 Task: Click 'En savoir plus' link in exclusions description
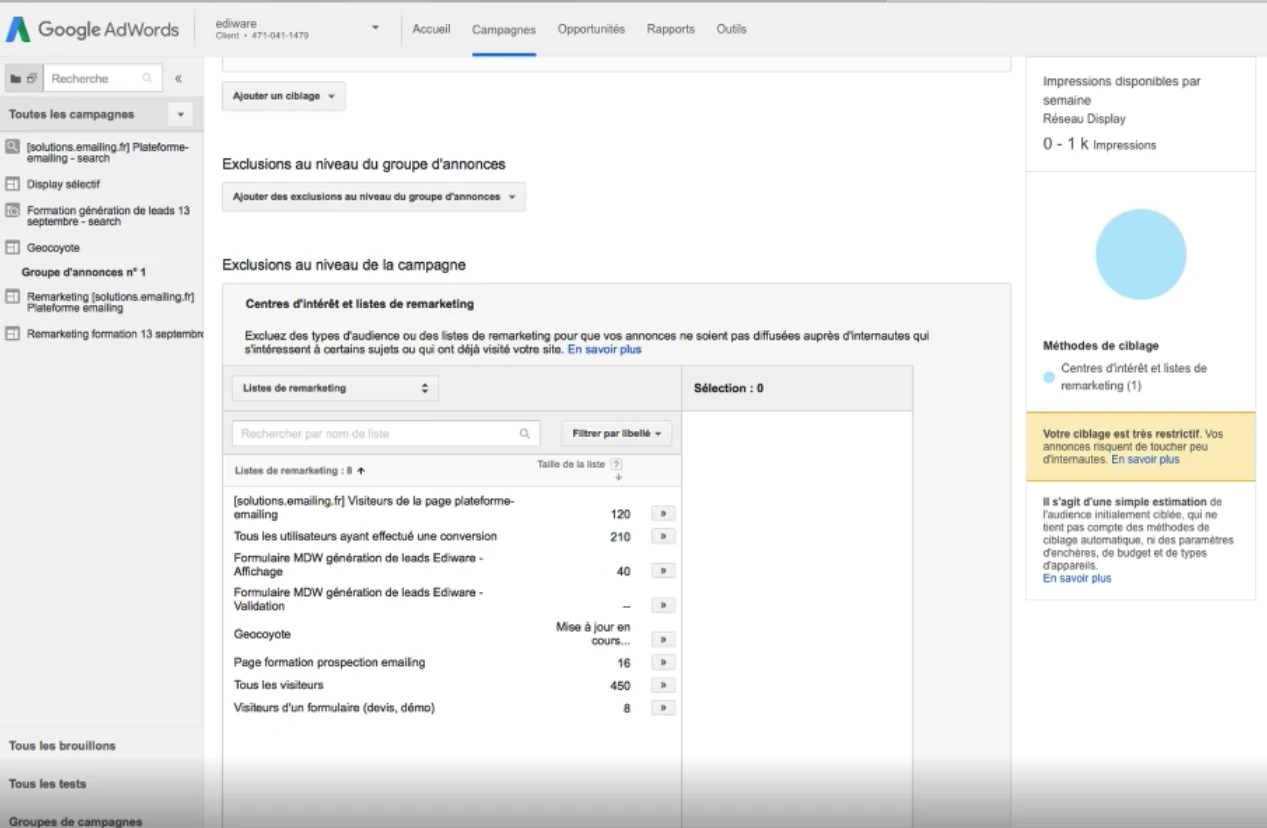[604, 350]
